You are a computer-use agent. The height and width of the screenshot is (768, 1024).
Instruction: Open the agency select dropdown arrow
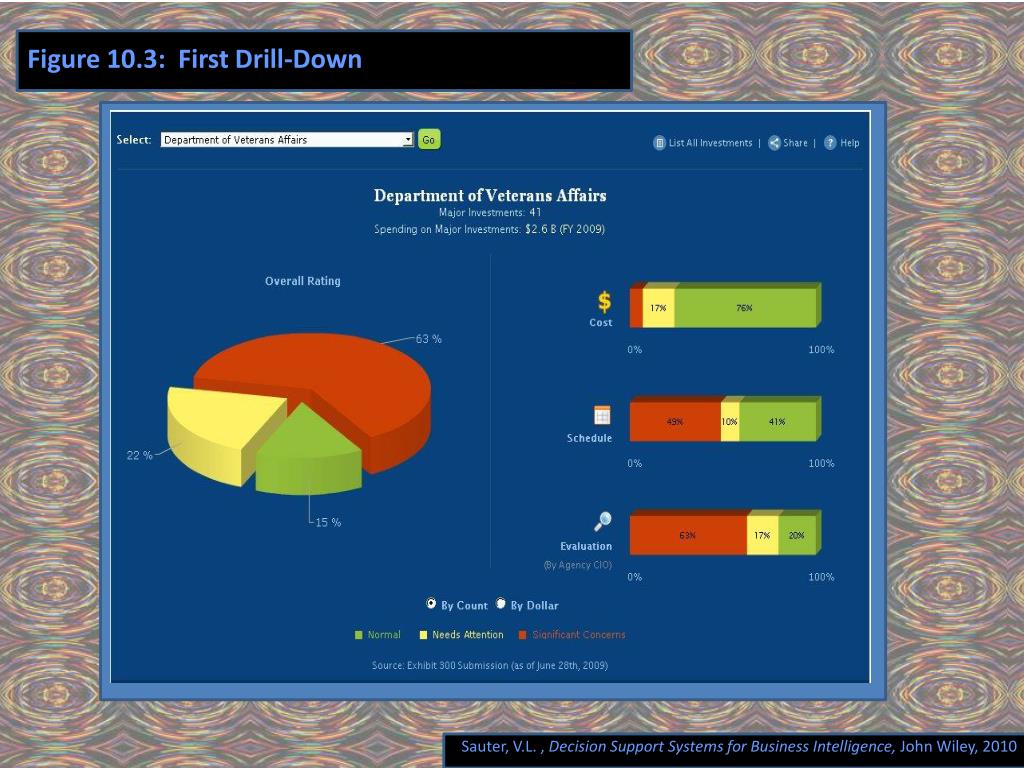click(408, 140)
